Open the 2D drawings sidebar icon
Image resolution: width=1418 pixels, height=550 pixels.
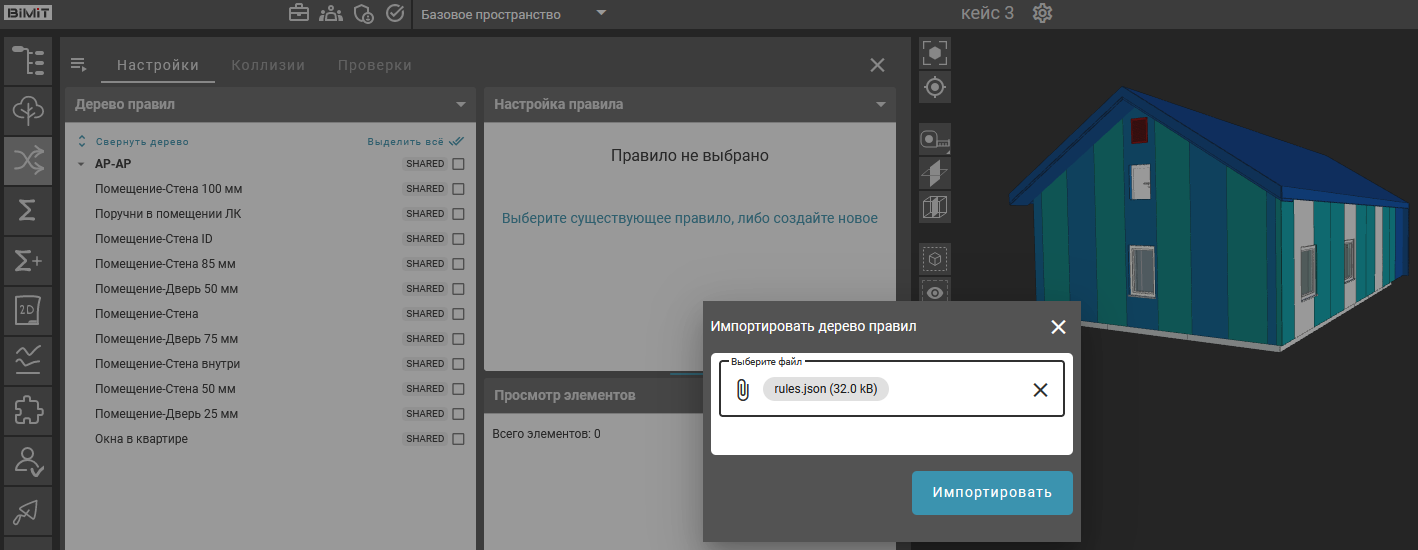click(28, 311)
